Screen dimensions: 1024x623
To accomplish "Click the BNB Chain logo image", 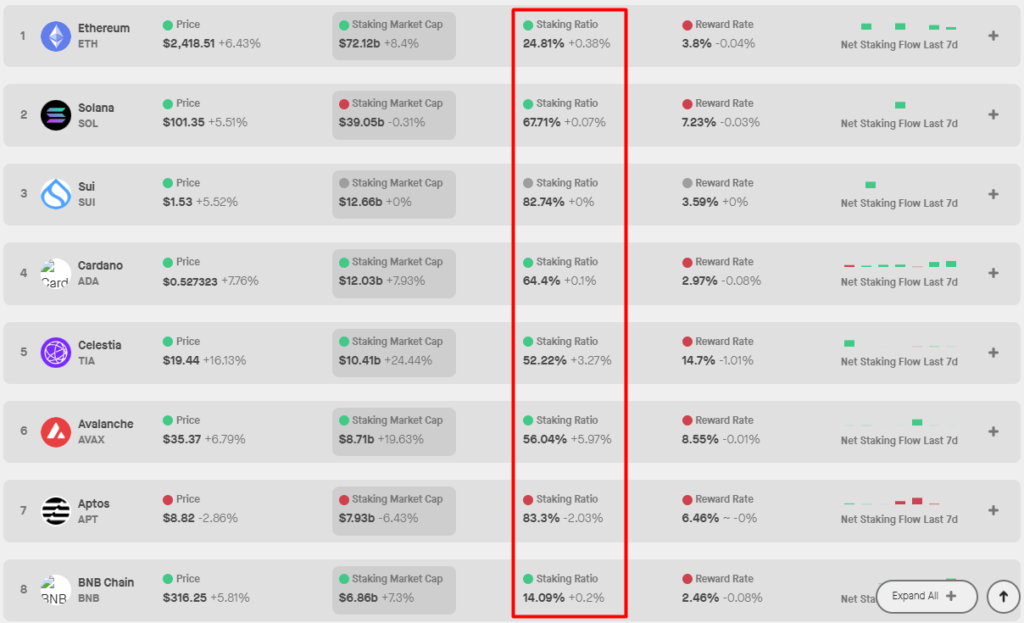I will [56, 590].
